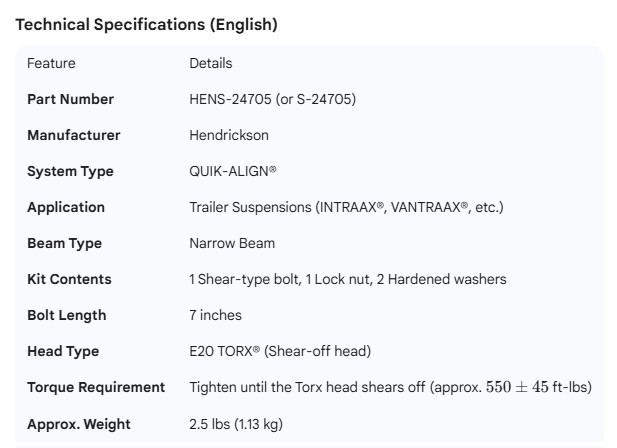Viewport: 617px width, 448px height.
Task: Click the E20 TORX® head type value
Action: click(280, 351)
